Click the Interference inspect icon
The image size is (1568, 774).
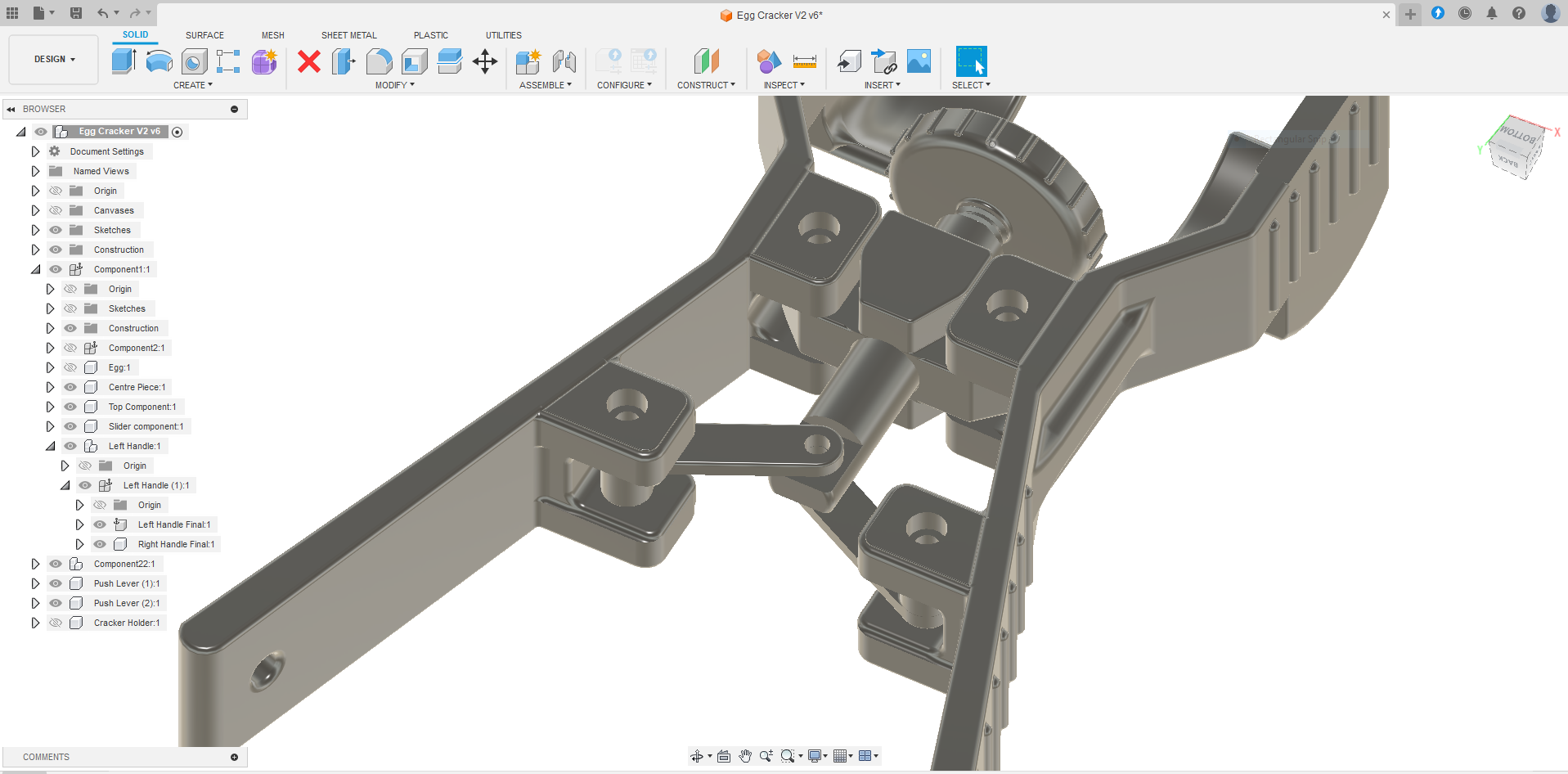point(769,61)
